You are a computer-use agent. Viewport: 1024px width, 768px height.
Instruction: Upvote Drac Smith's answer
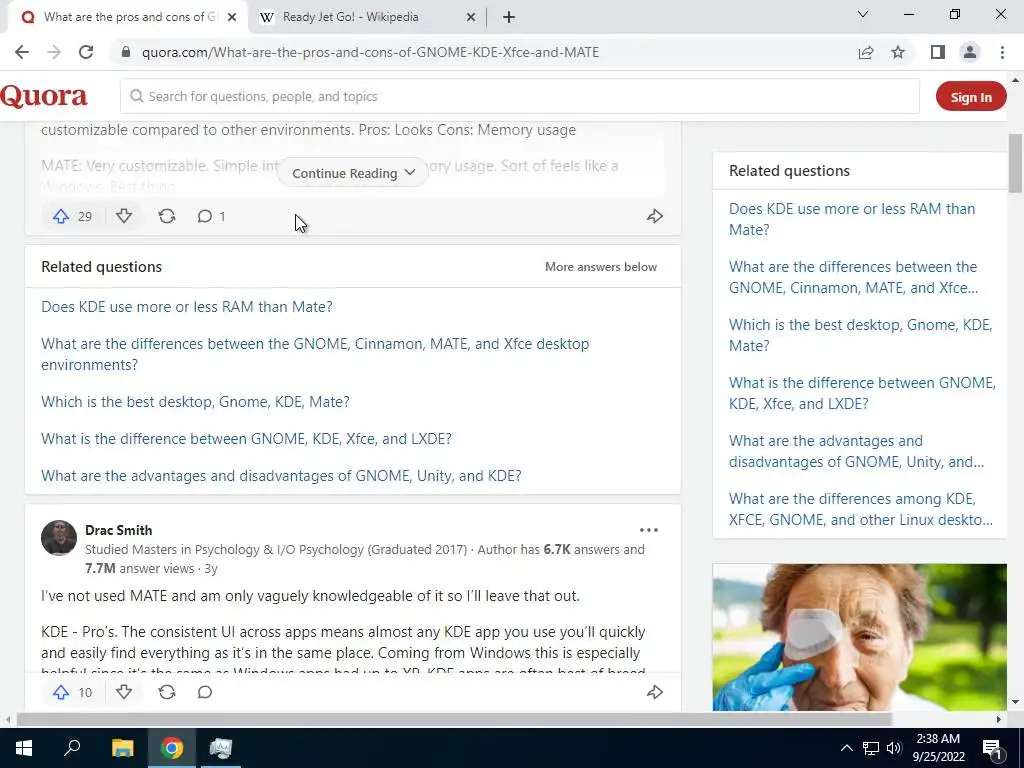coord(72,692)
